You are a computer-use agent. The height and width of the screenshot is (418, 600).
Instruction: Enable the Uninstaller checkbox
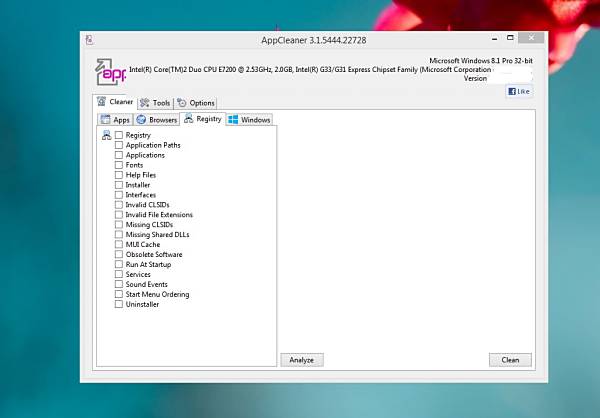click(119, 304)
